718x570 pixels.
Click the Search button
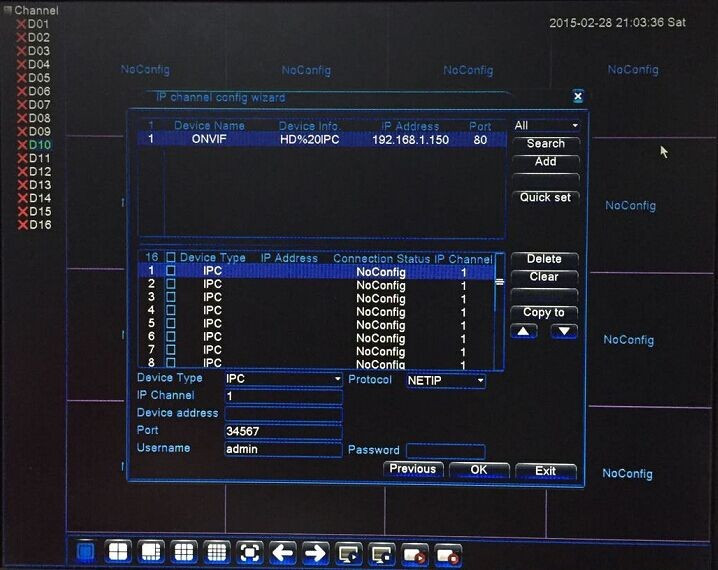tap(545, 144)
